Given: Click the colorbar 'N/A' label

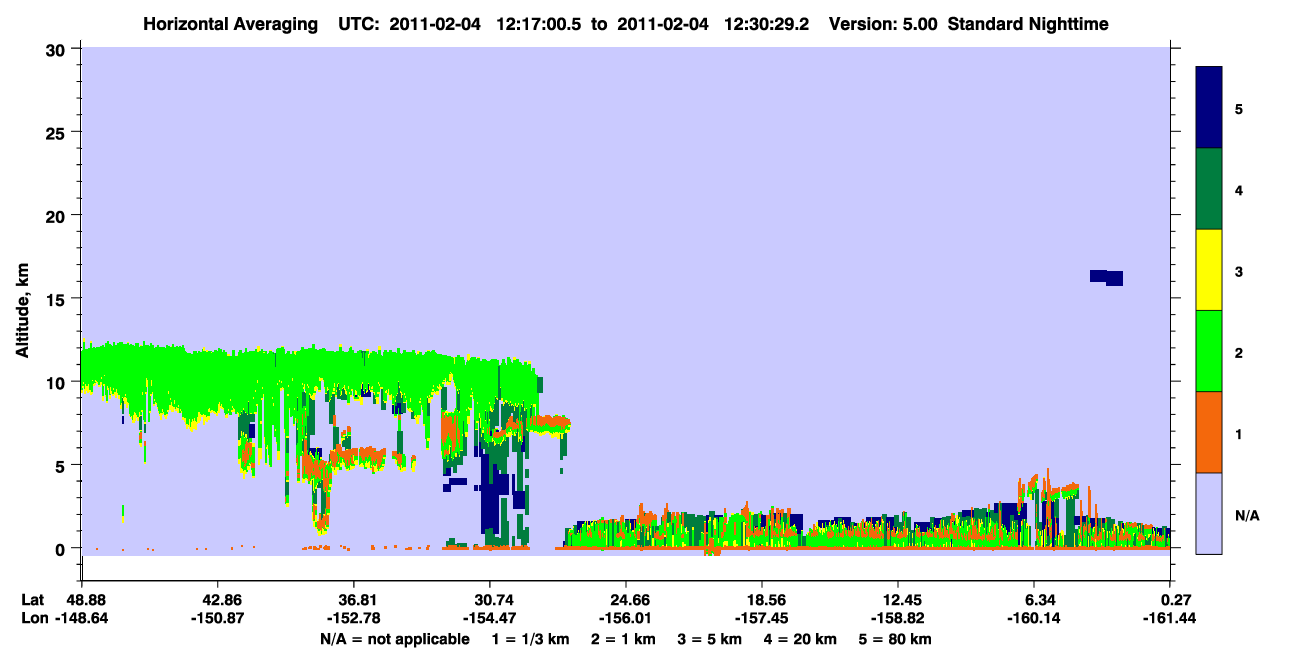Looking at the screenshot, I should click(x=1246, y=516).
